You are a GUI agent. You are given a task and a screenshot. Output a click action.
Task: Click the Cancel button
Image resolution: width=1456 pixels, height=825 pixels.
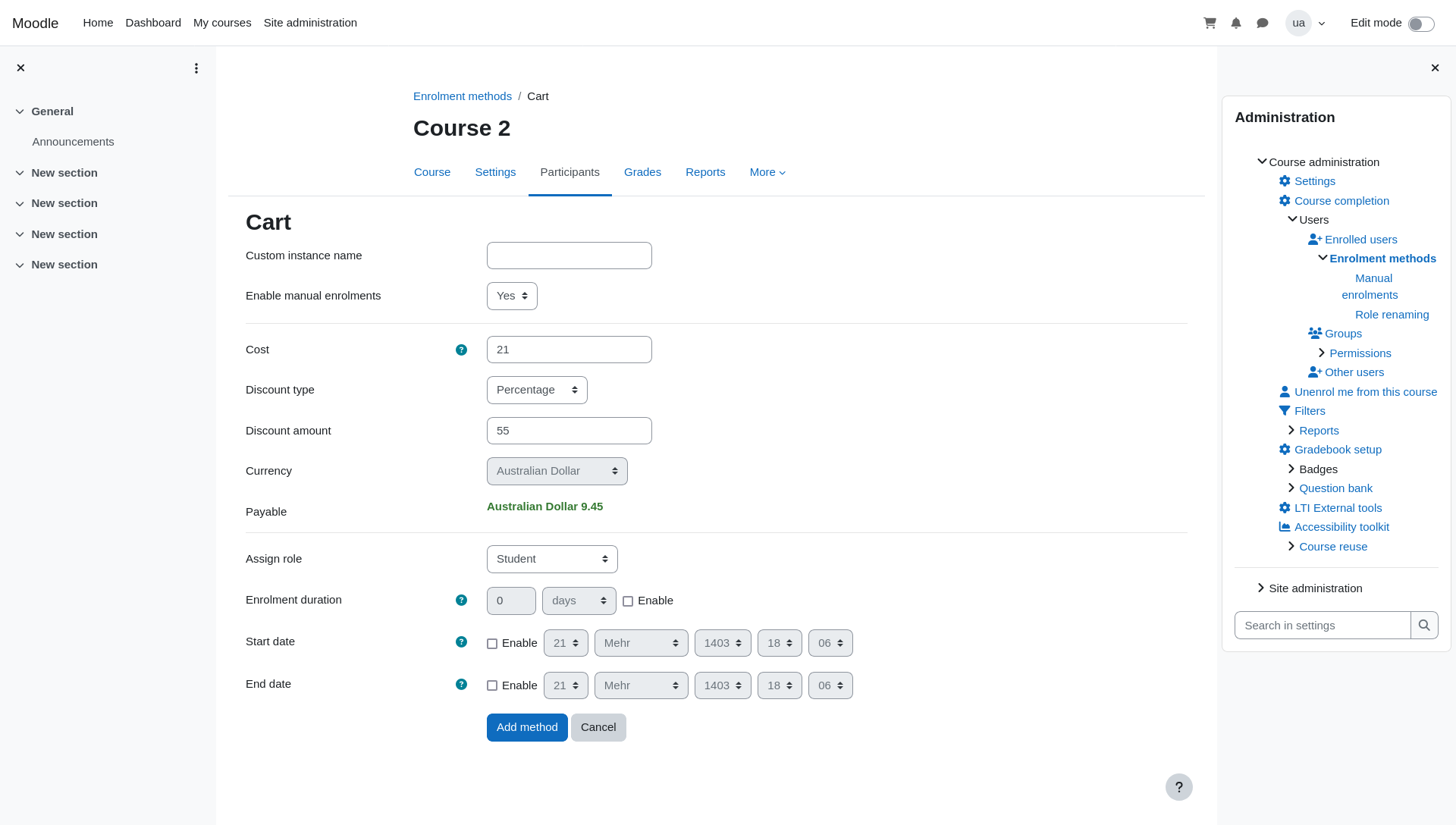coord(598,727)
